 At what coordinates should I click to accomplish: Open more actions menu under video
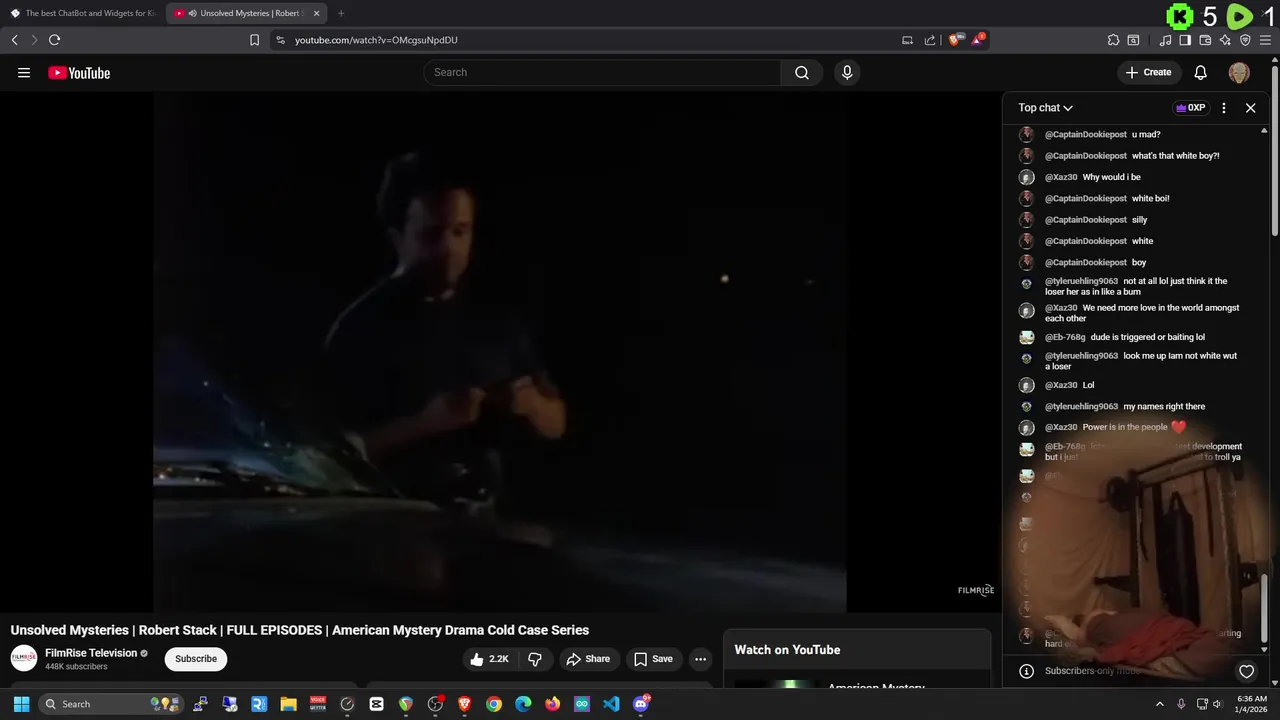point(700,659)
